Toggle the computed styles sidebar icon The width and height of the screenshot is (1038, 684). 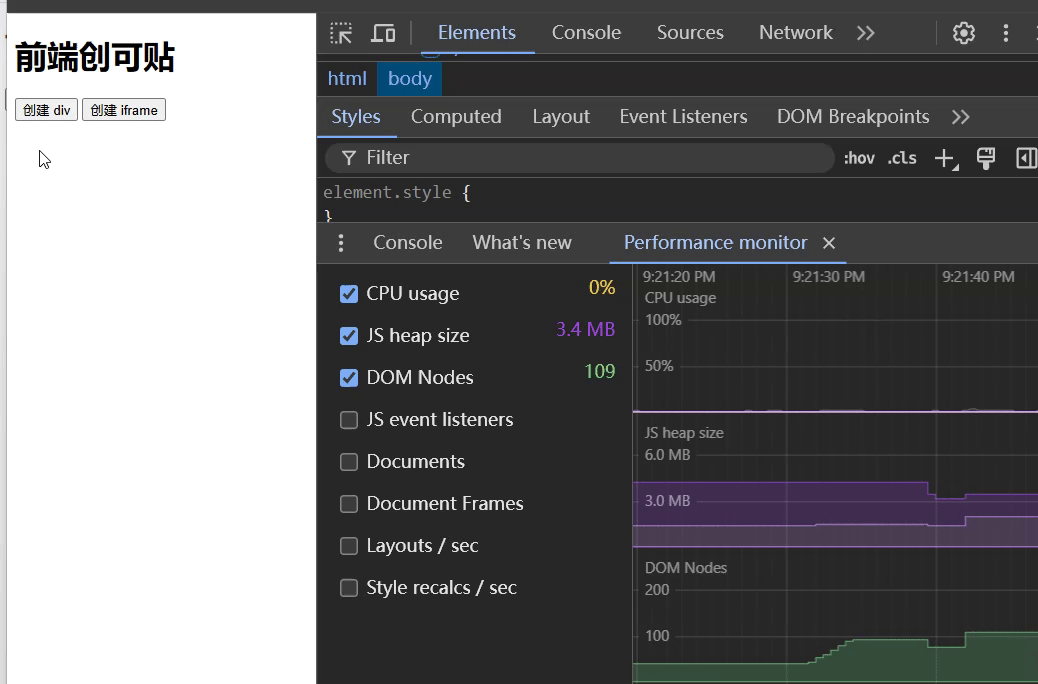tap(1026, 158)
